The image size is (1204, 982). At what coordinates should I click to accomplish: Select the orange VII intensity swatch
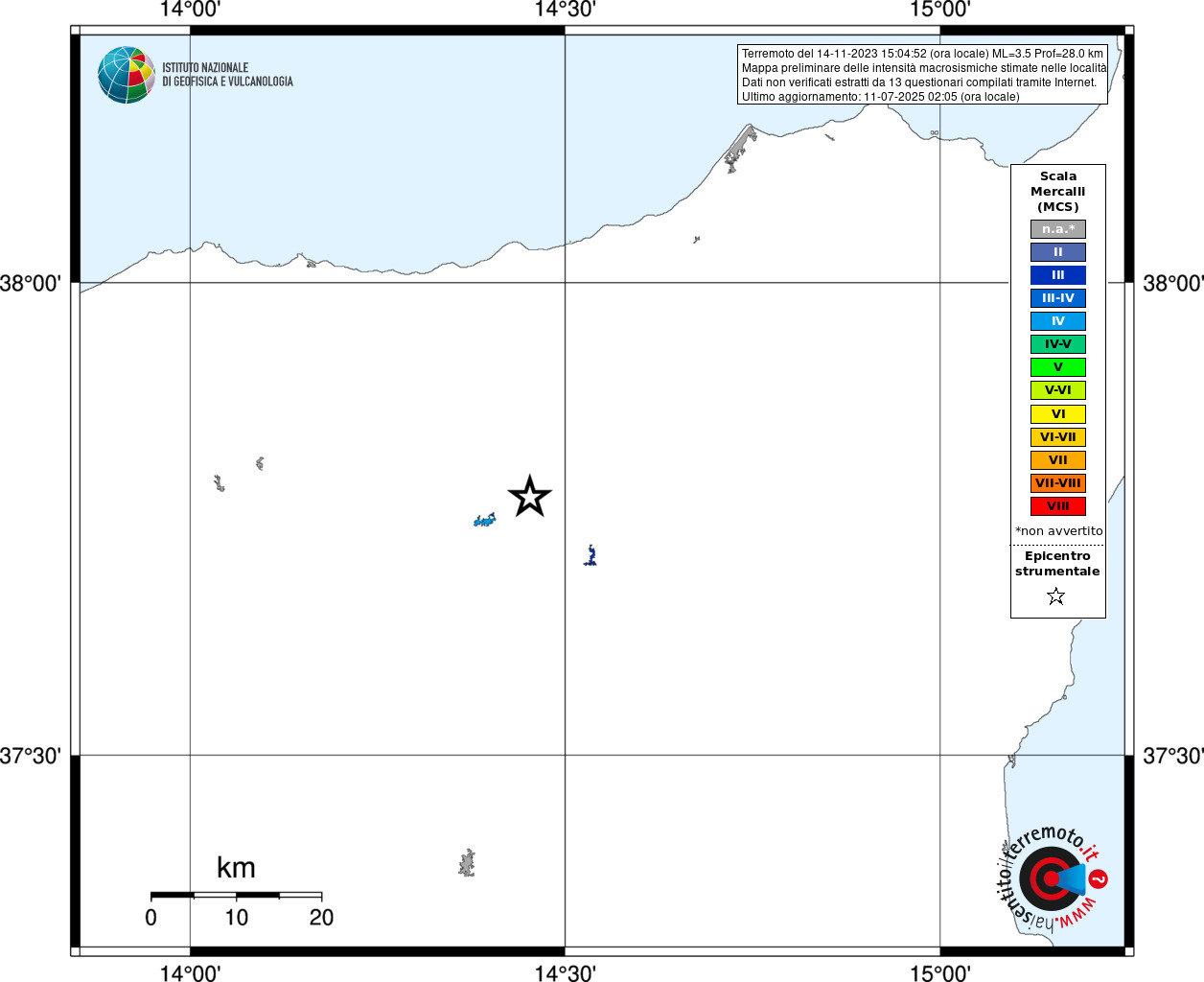click(1058, 460)
